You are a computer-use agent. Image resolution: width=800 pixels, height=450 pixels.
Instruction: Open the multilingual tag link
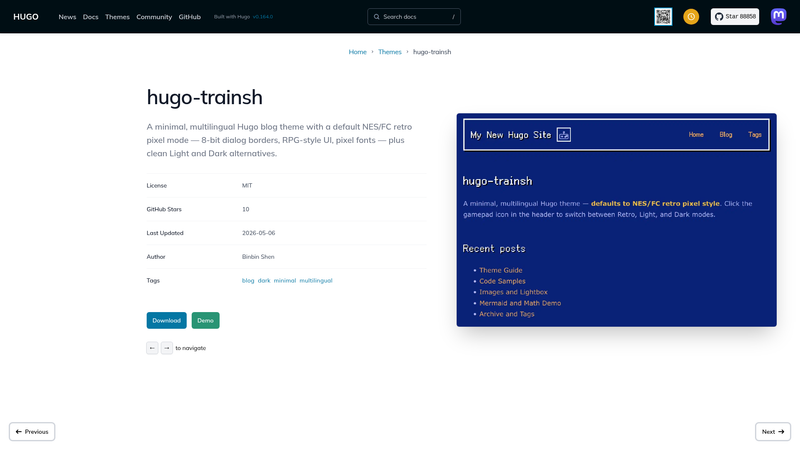pyautogui.click(x=316, y=281)
